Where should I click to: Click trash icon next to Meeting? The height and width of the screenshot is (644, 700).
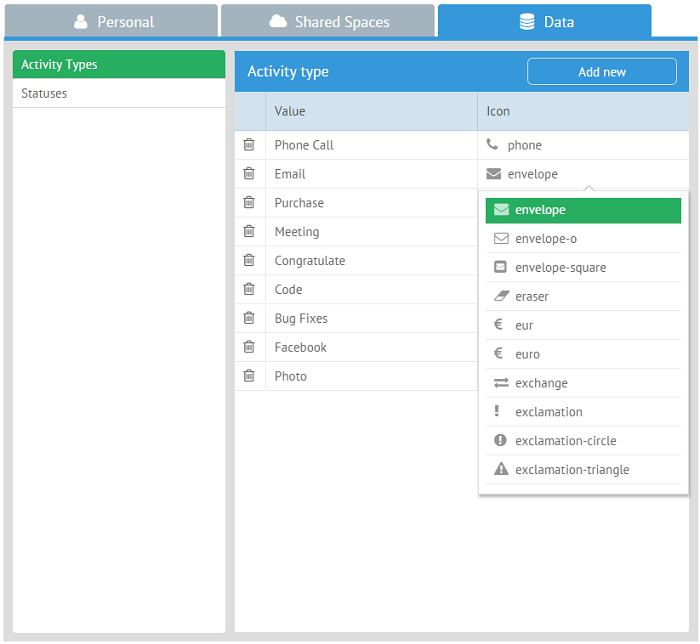pos(249,232)
